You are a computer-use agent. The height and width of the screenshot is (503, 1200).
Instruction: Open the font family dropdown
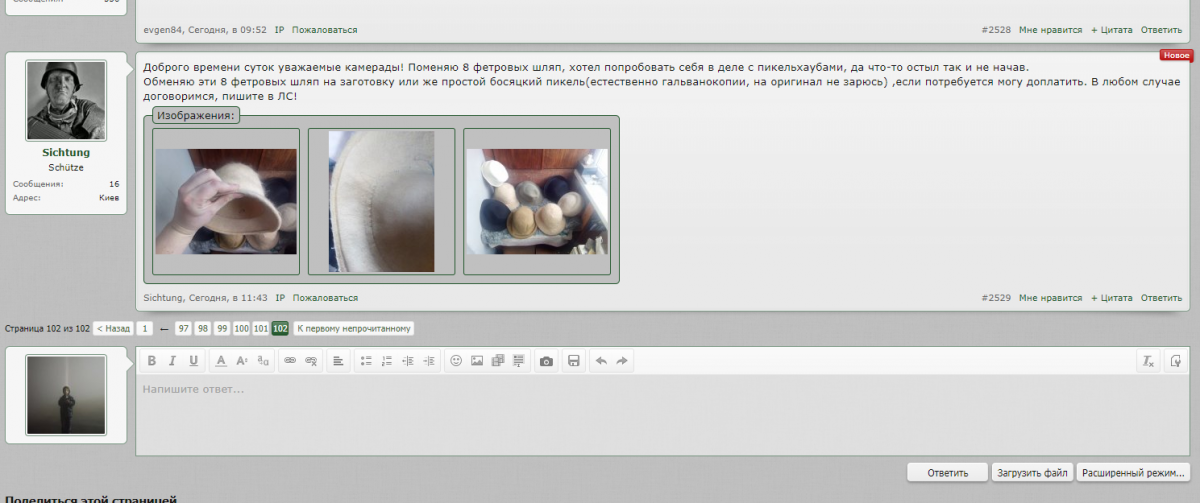point(263,361)
